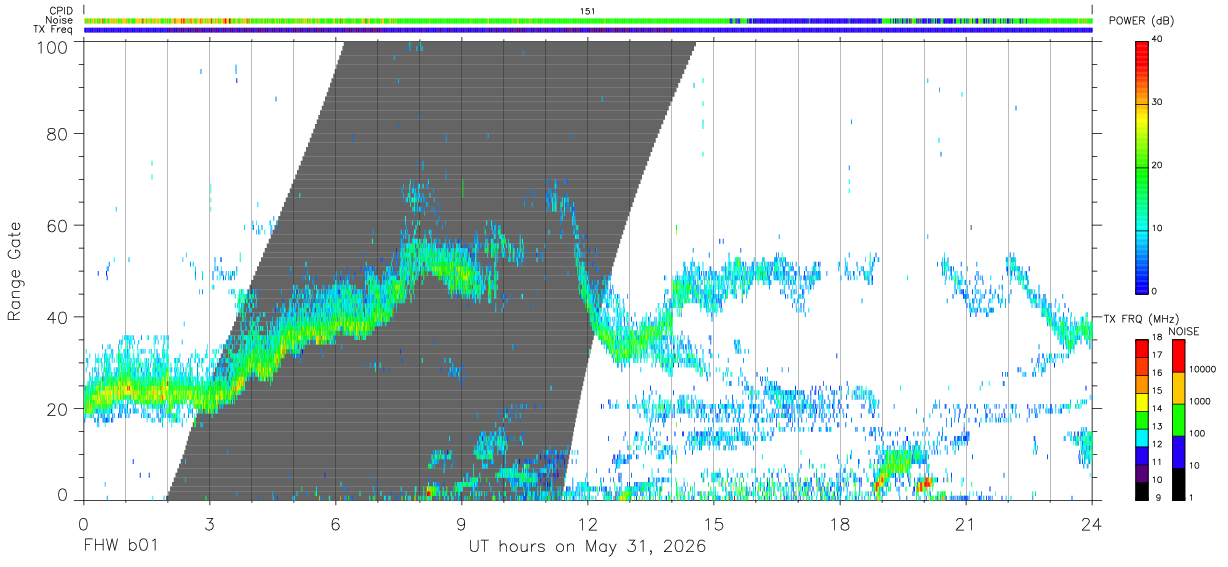The width and height of the screenshot is (1228, 567).
Task: Click the 12 tick on UT hours axis
Action: click(588, 523)
